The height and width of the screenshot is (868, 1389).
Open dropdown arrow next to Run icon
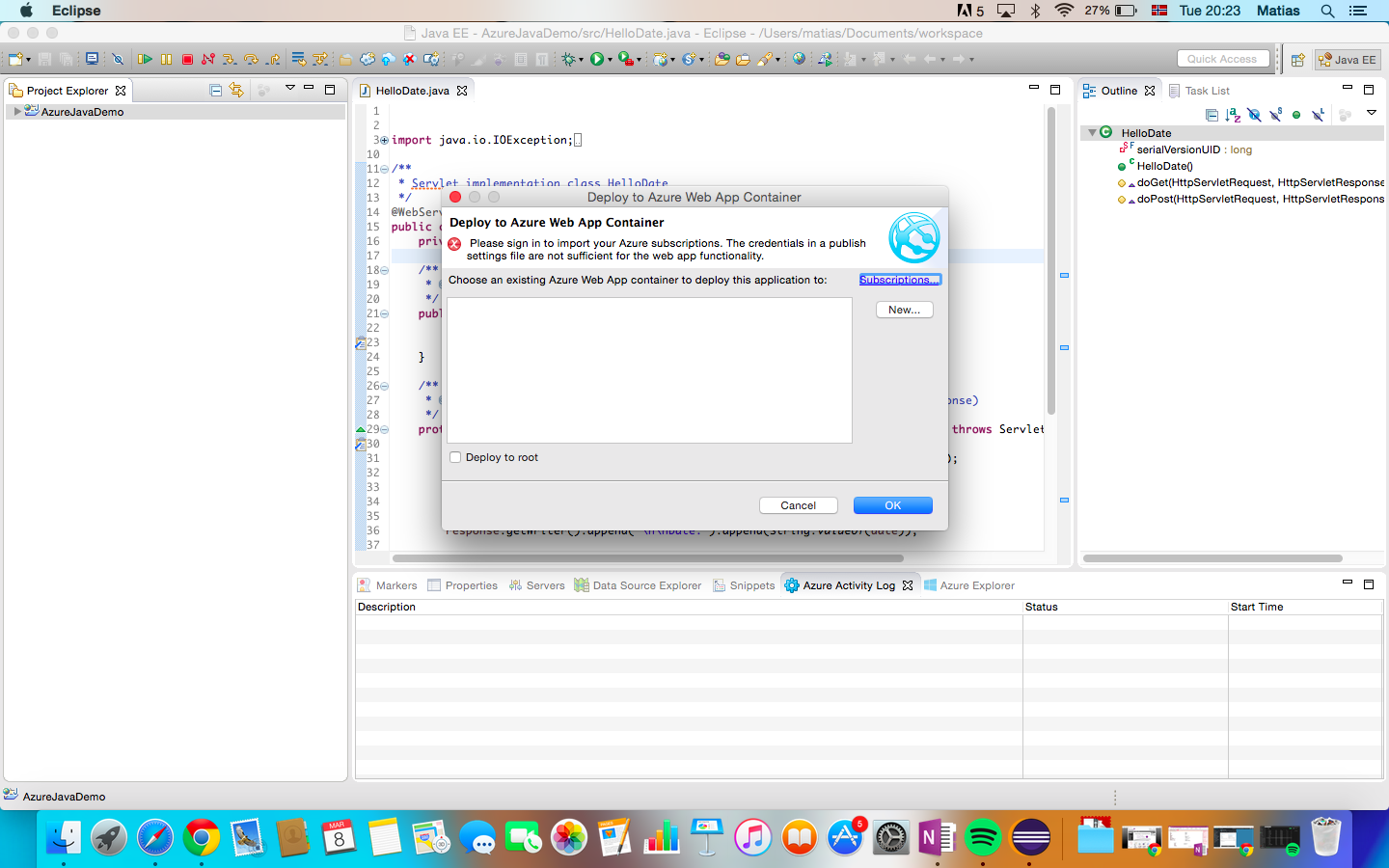(610, 60)
